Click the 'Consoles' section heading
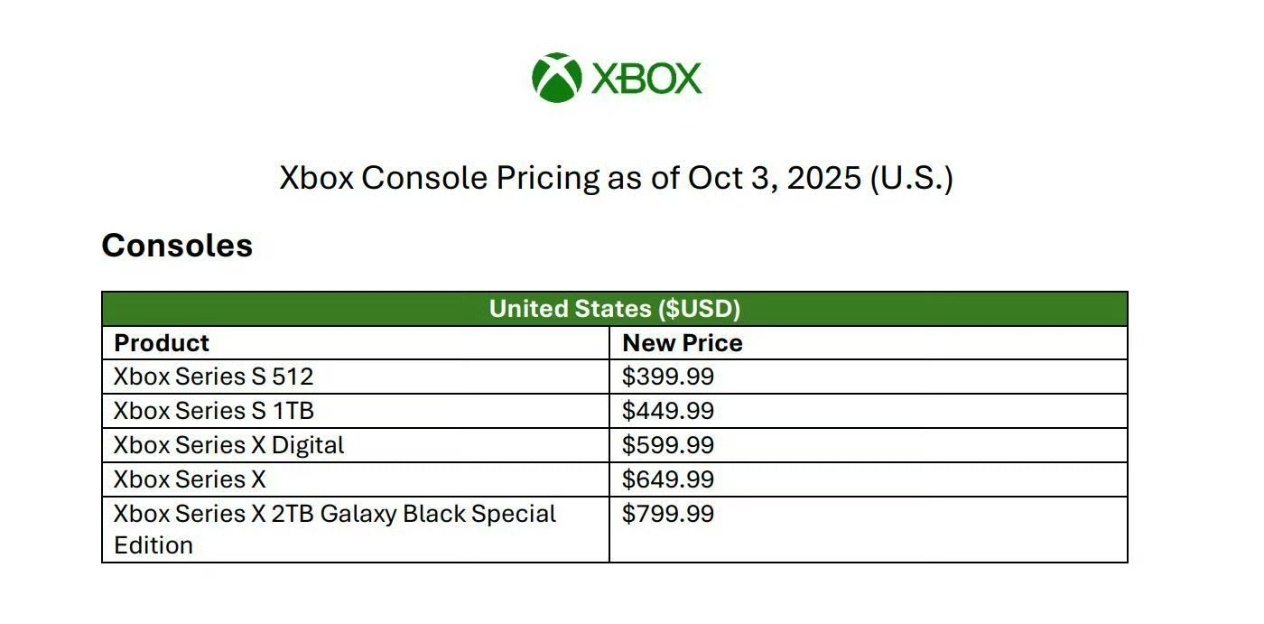The image size is (1264, 624). [177, 245]
